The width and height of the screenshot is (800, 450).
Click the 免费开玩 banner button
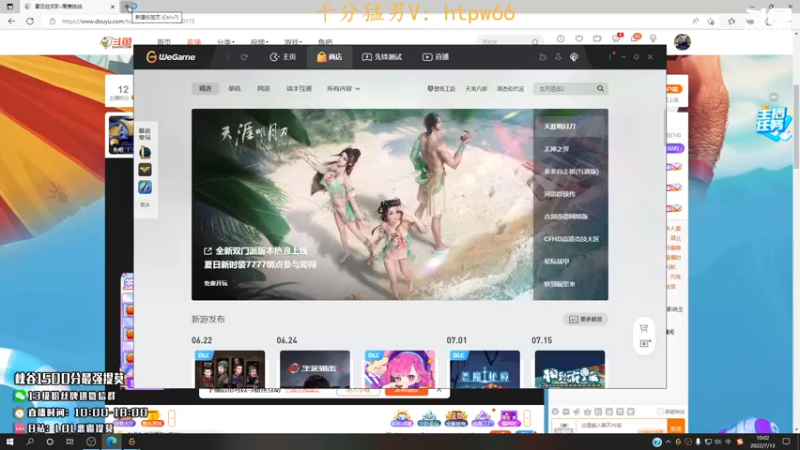[x=216, y=283]
